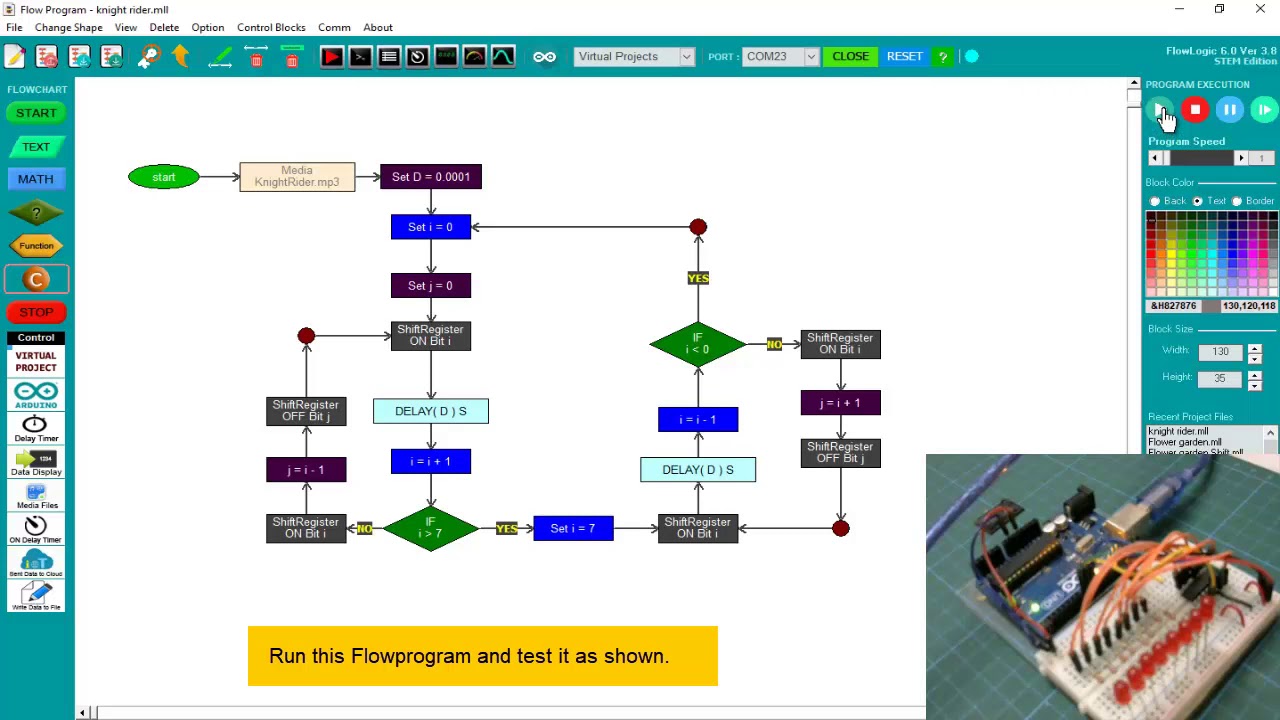Add a STOP block from the palette
This screenshot has height=720, width=1280.
[x=36, y=313]
